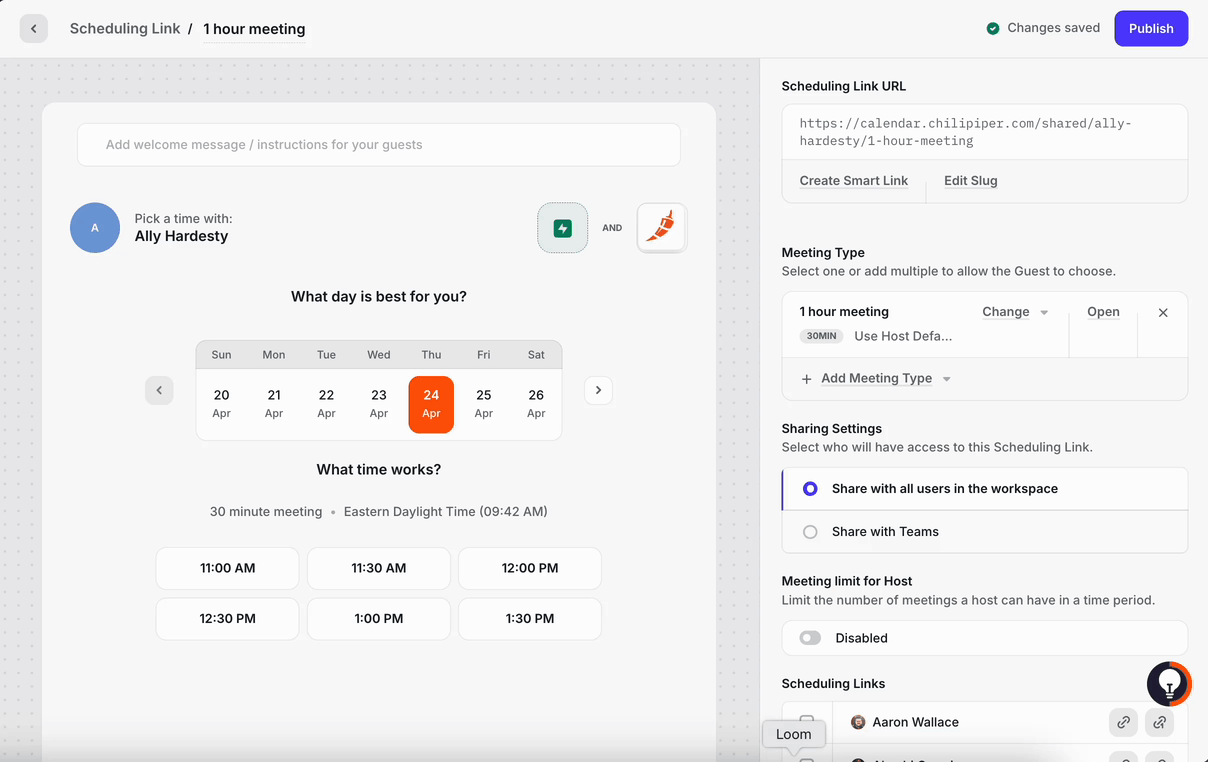The image size is (1209, 762).
Task: Pick Sunday 20 Apr in the calendar
Action: click(222, 404)
